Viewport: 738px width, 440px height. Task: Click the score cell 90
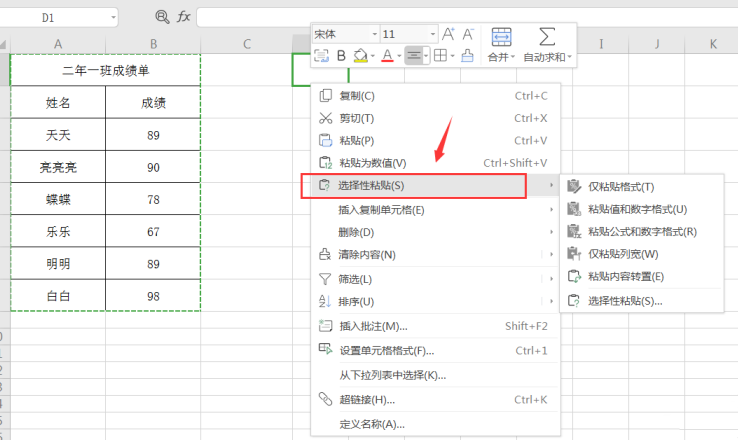pos(153,167)
